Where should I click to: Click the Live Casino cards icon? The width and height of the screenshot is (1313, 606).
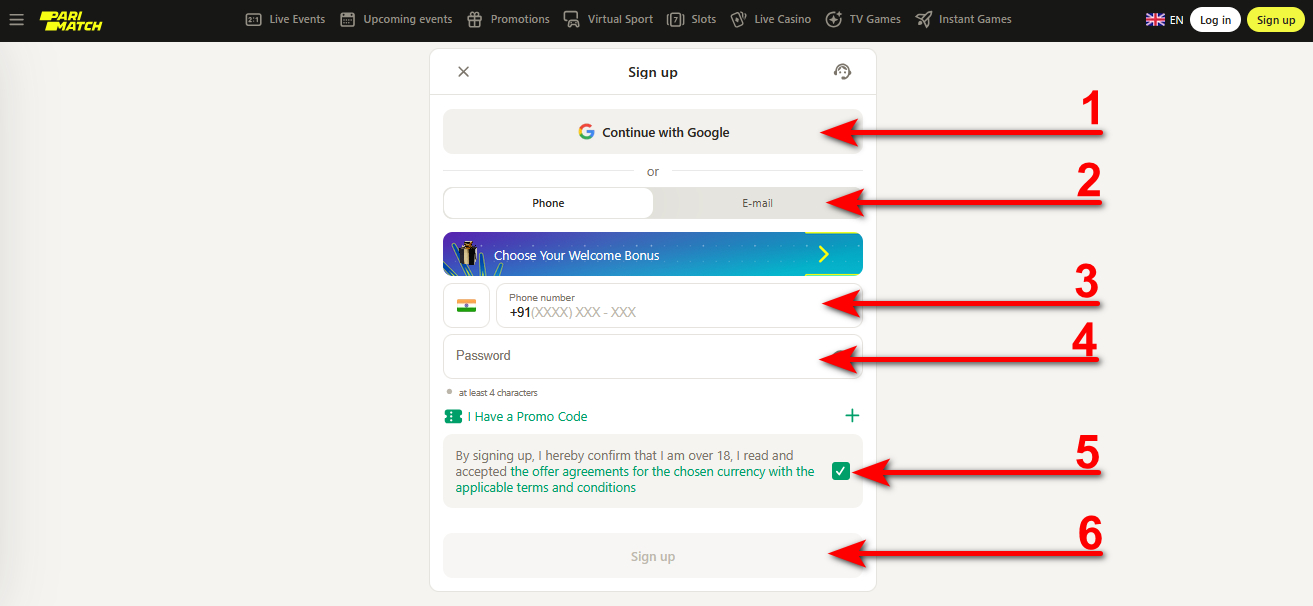(738, 19)
